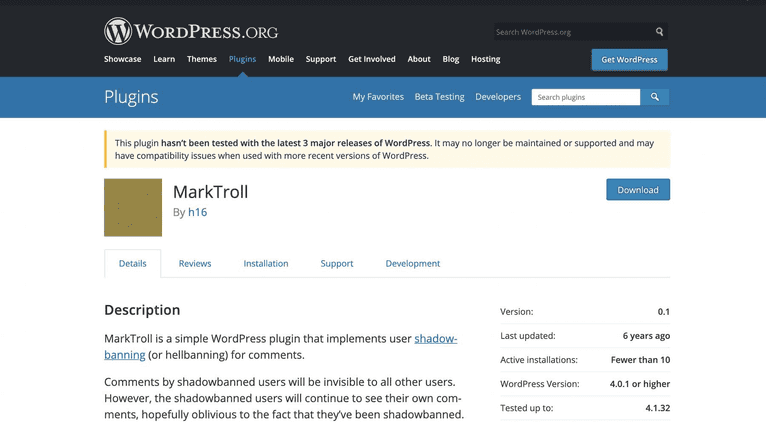Click the WordPress.org logo
Screen dimensions: 766x426
pos(191,31)
